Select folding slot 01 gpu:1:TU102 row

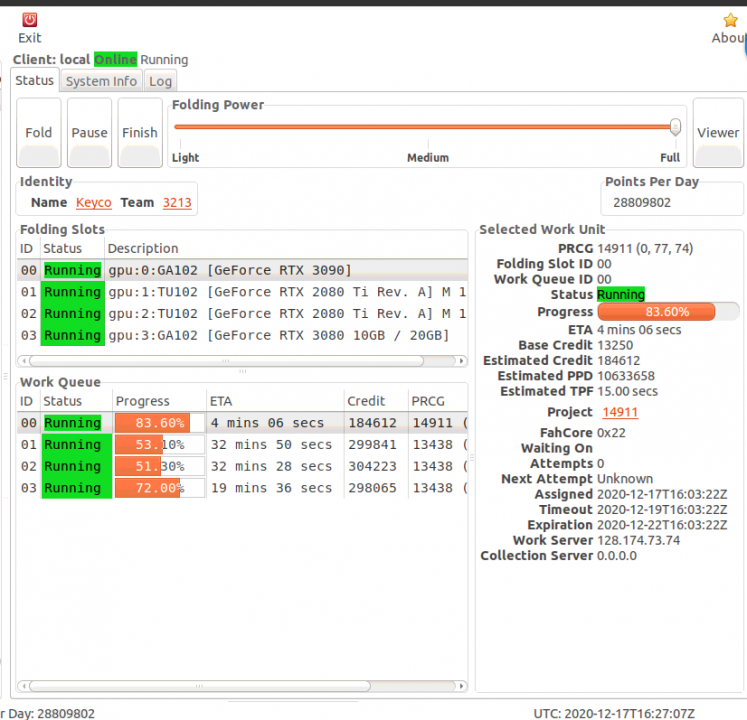[x=242, y=292]
